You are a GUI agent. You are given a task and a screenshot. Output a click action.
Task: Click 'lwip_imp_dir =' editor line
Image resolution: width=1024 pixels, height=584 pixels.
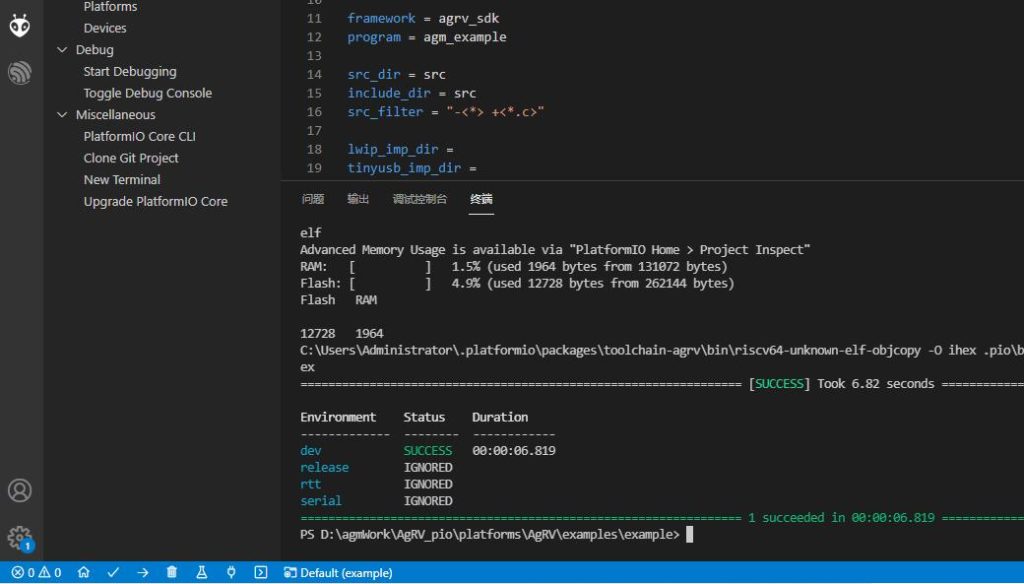pos(400,149)
